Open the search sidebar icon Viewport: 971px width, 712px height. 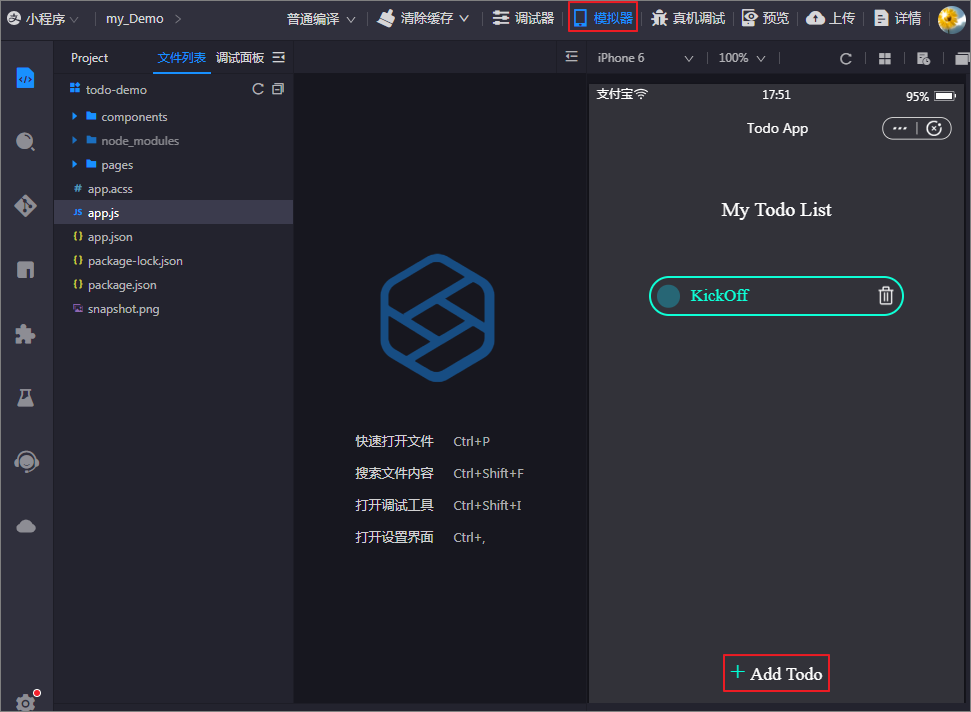tap(25, 142)
